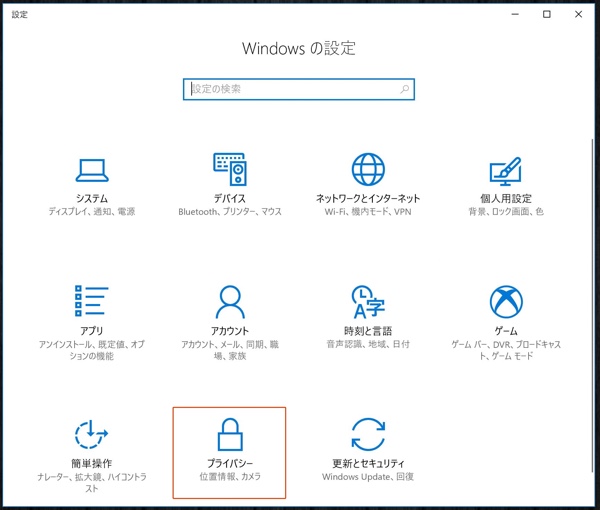The width and height of the screenshot is (600, 510).
Task: Click the Wi-Fi、機内モード、VPN description
Action: (368, 212)
